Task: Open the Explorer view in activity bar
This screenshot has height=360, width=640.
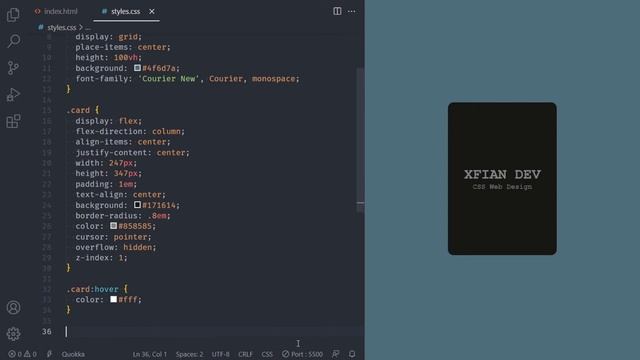Action: point(13,15)
